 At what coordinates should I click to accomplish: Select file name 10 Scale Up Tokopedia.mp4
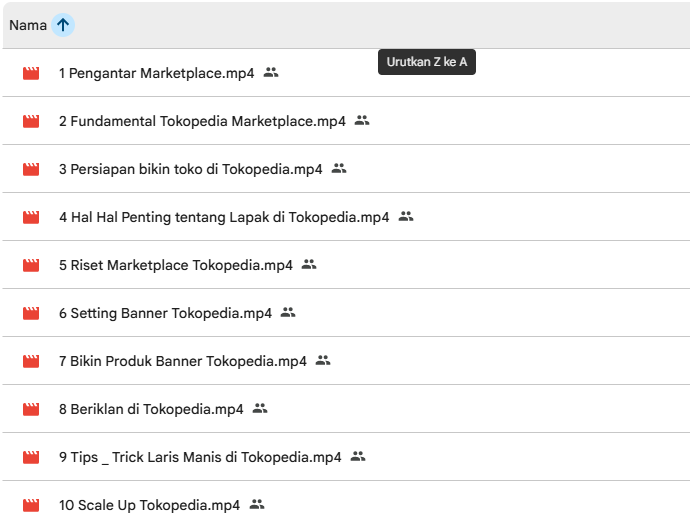click(150, 505)
